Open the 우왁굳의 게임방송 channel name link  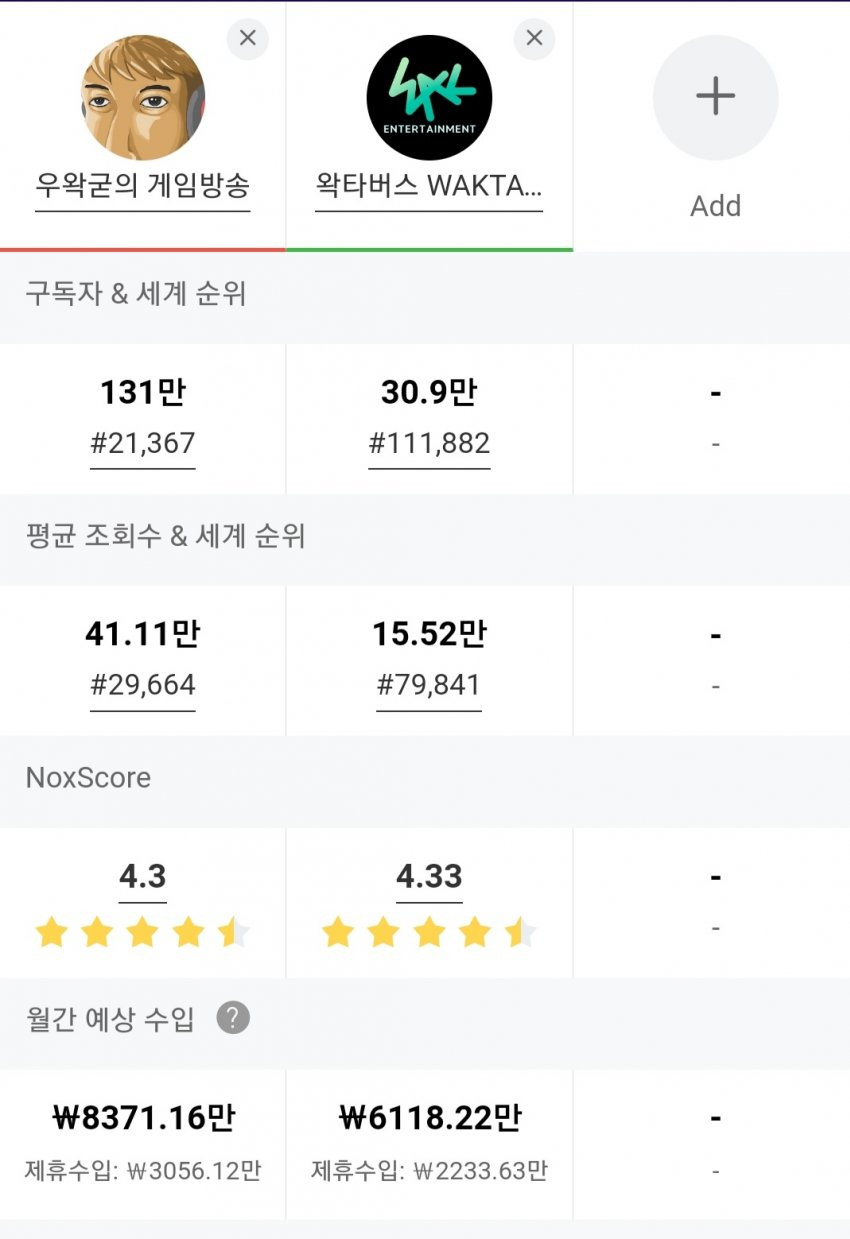[143, 187]
